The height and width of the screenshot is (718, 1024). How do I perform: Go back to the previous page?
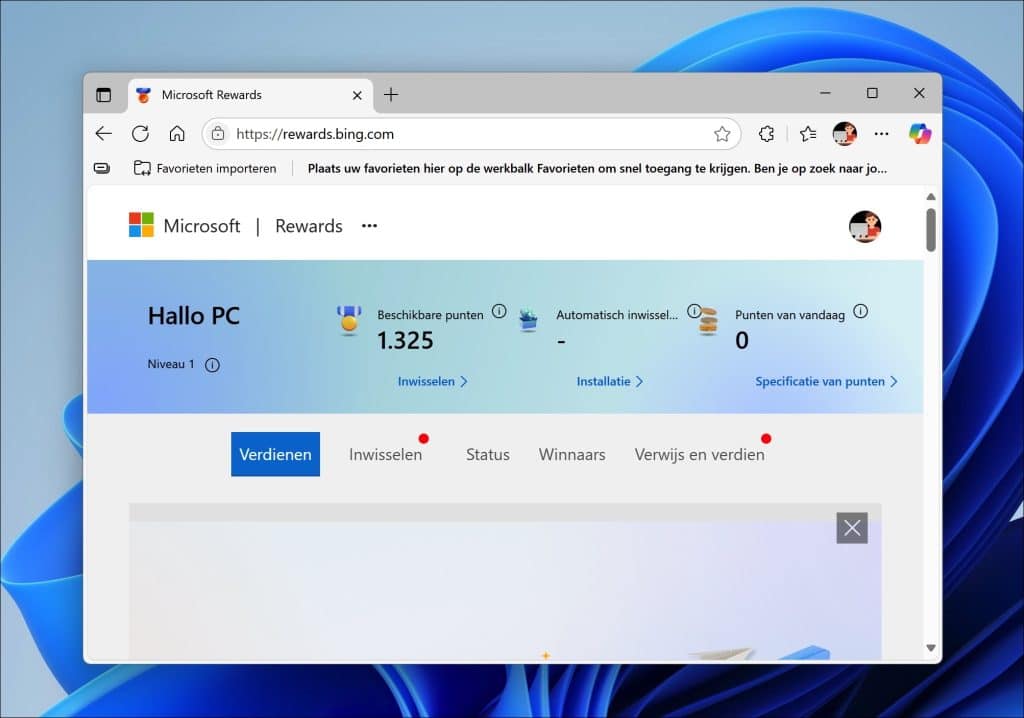104,134
